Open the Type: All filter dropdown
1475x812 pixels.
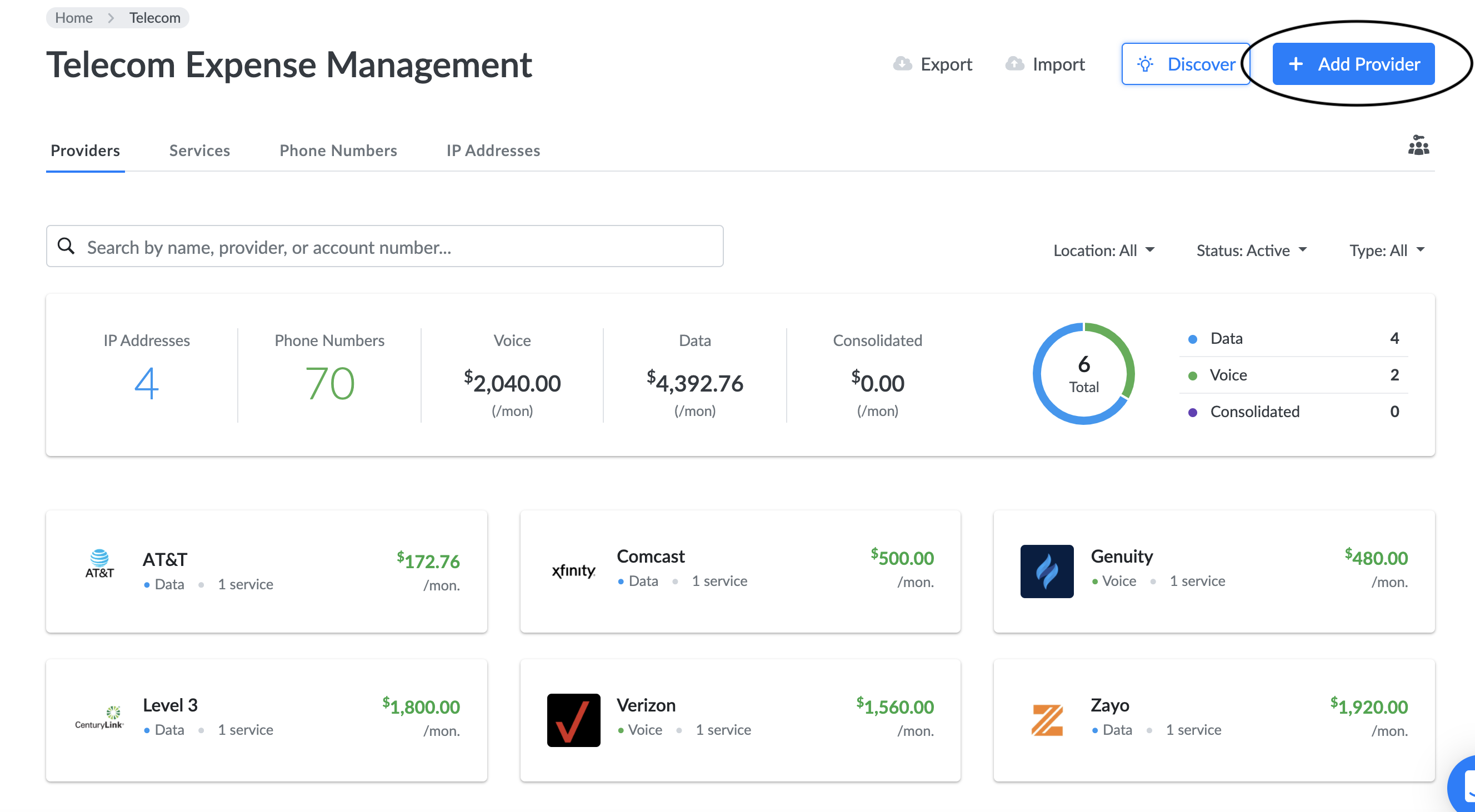[x=1387, y=250]
